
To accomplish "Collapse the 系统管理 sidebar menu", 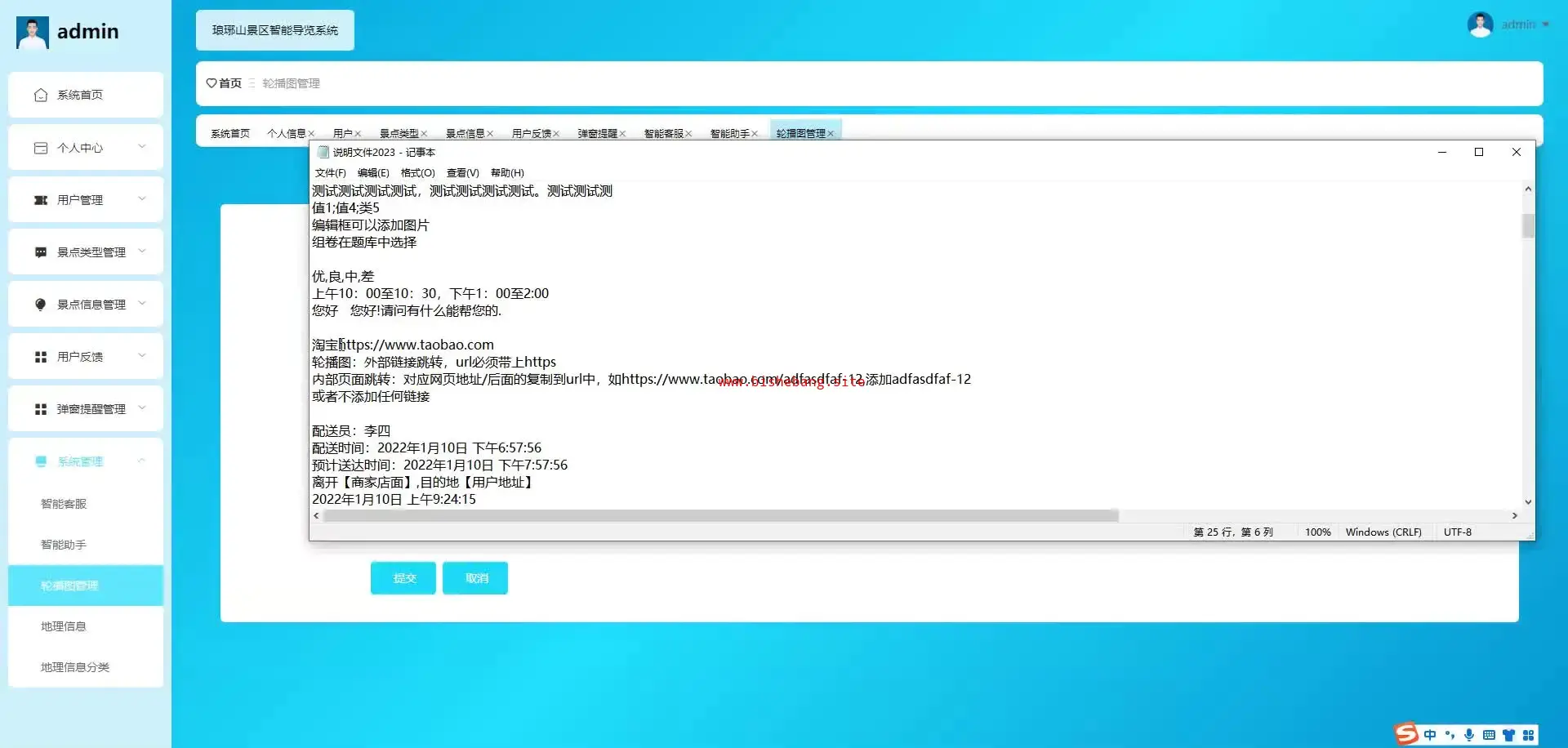I will pos(142,461).
